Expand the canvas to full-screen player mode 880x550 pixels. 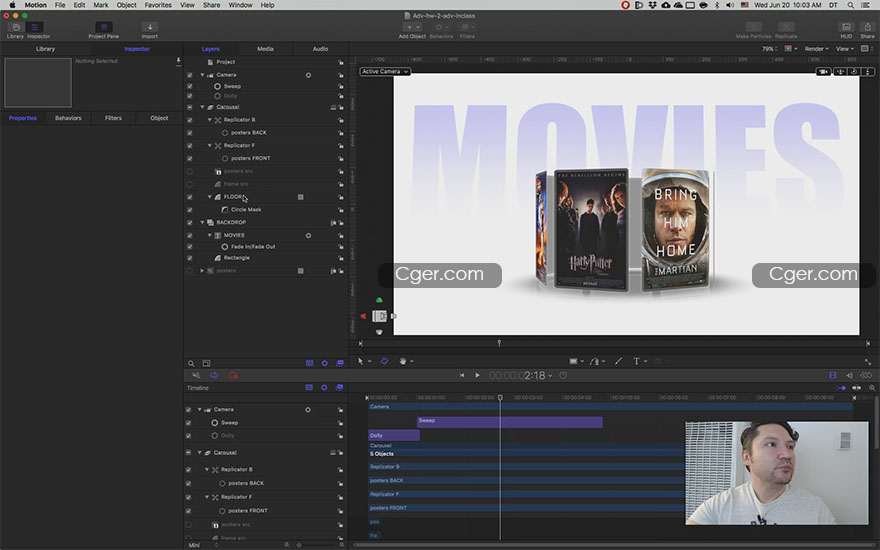pos(868,362)
